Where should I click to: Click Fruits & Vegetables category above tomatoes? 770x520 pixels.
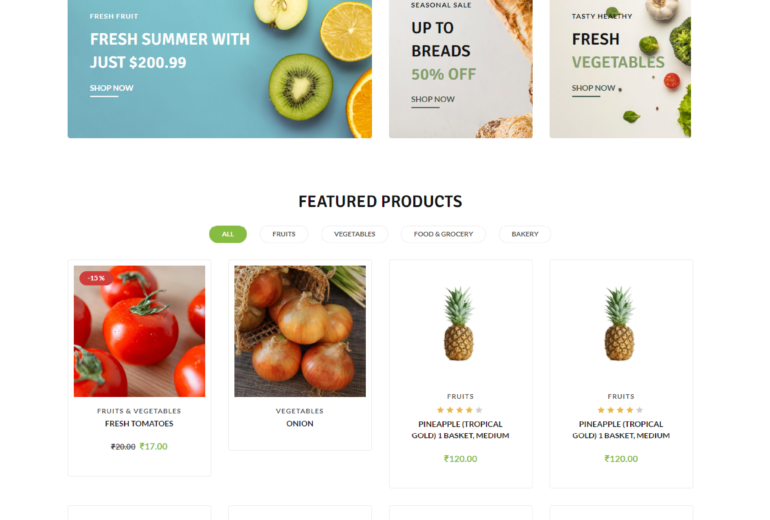pos(139,411)
